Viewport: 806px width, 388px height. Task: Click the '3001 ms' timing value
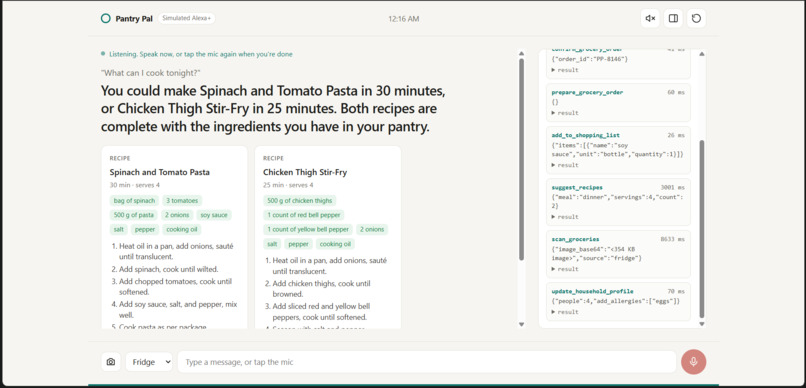672,188
